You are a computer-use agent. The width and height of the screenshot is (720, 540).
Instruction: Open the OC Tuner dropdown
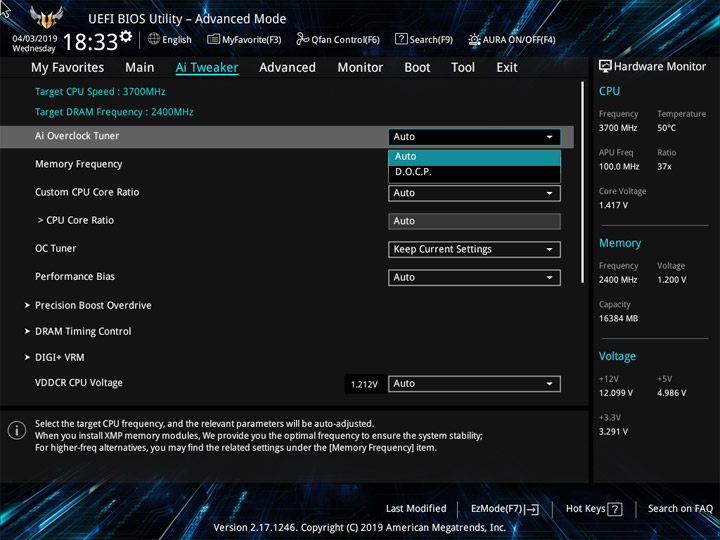pos(474,249)
